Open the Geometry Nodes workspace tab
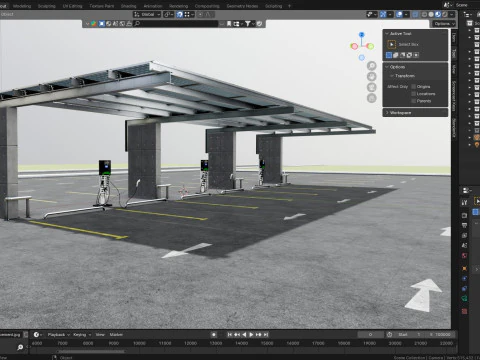Viewport: 480px width, 360px height. 242,6
